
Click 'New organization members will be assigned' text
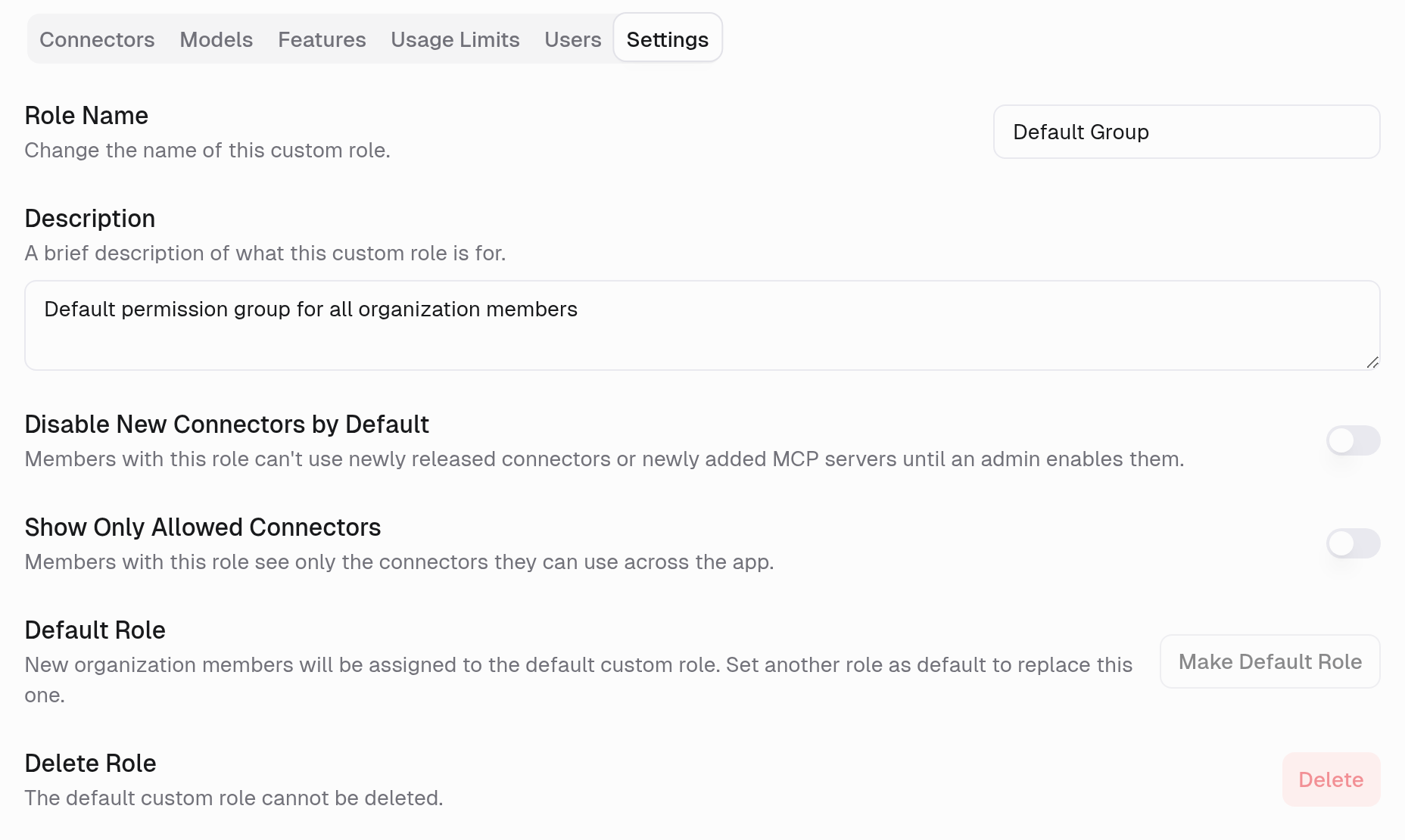point(578,680)
